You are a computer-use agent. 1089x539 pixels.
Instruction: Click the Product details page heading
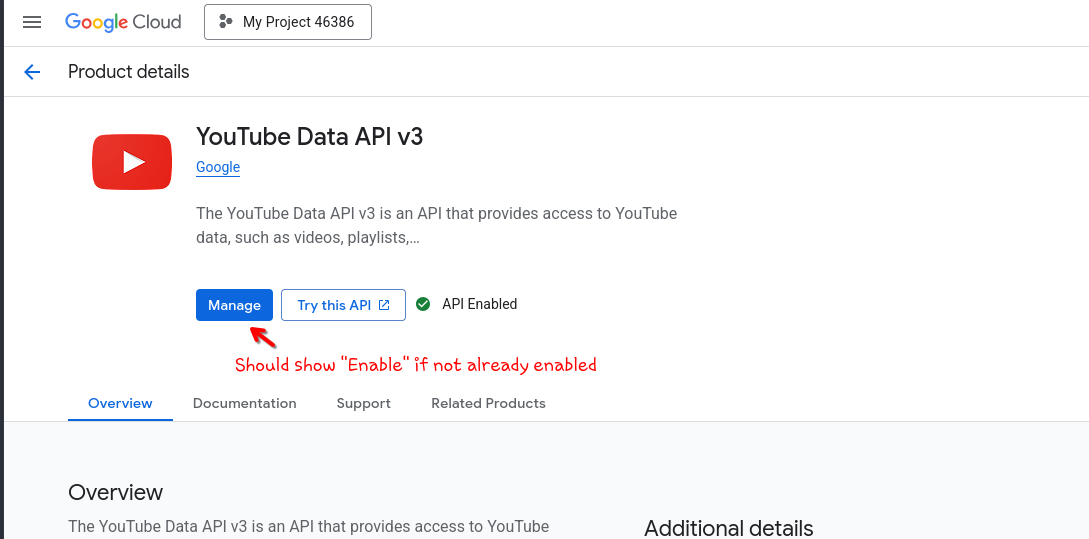pyautogui.click(x=129, y=72)
